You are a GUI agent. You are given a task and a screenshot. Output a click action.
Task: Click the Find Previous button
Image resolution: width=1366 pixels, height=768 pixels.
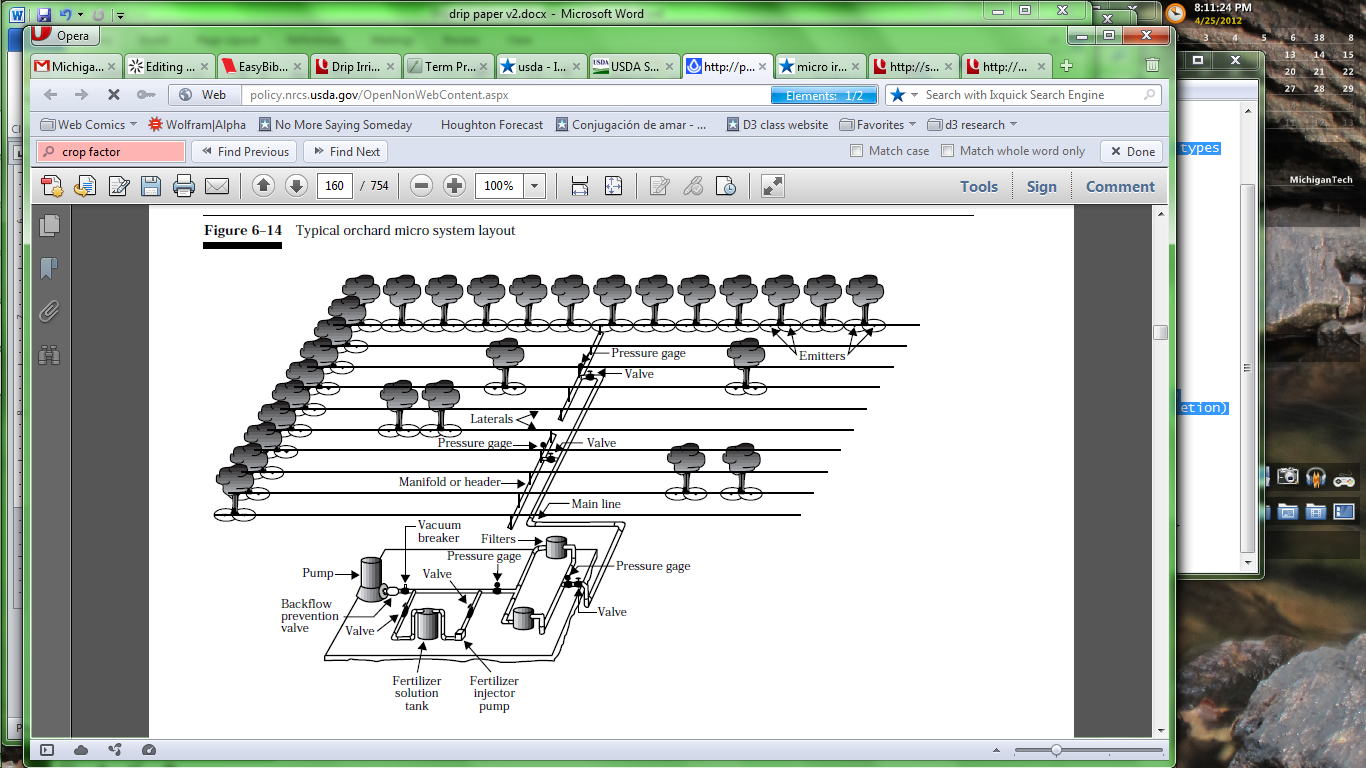244,152
